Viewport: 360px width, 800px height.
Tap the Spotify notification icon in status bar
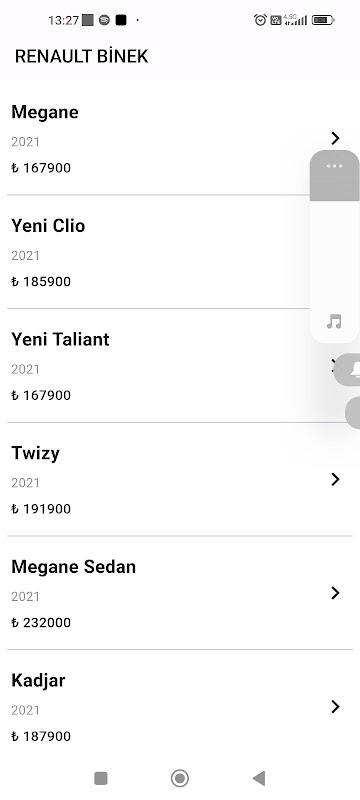pyautogui.click(x=104, y=20)
